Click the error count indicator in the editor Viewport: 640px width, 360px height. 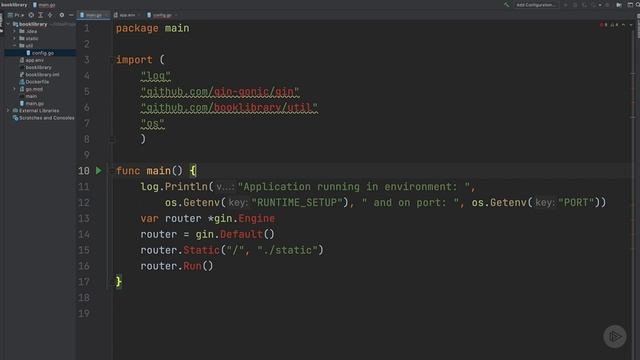click(x=603, y=25)
